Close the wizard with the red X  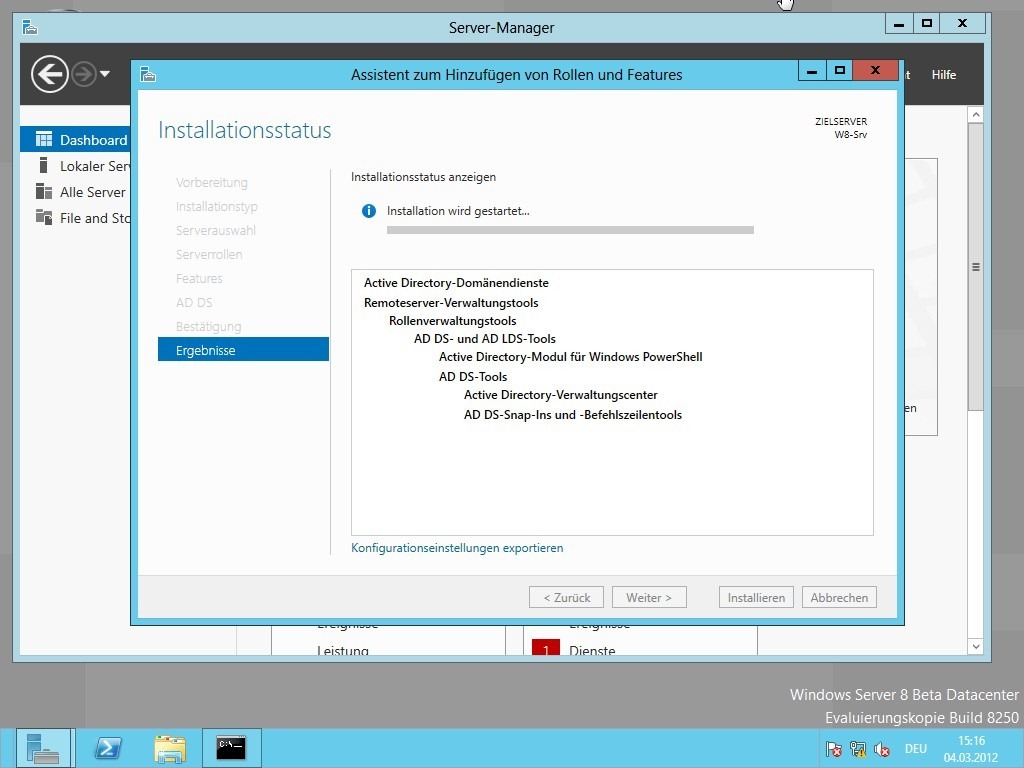(x=876, y=71)
